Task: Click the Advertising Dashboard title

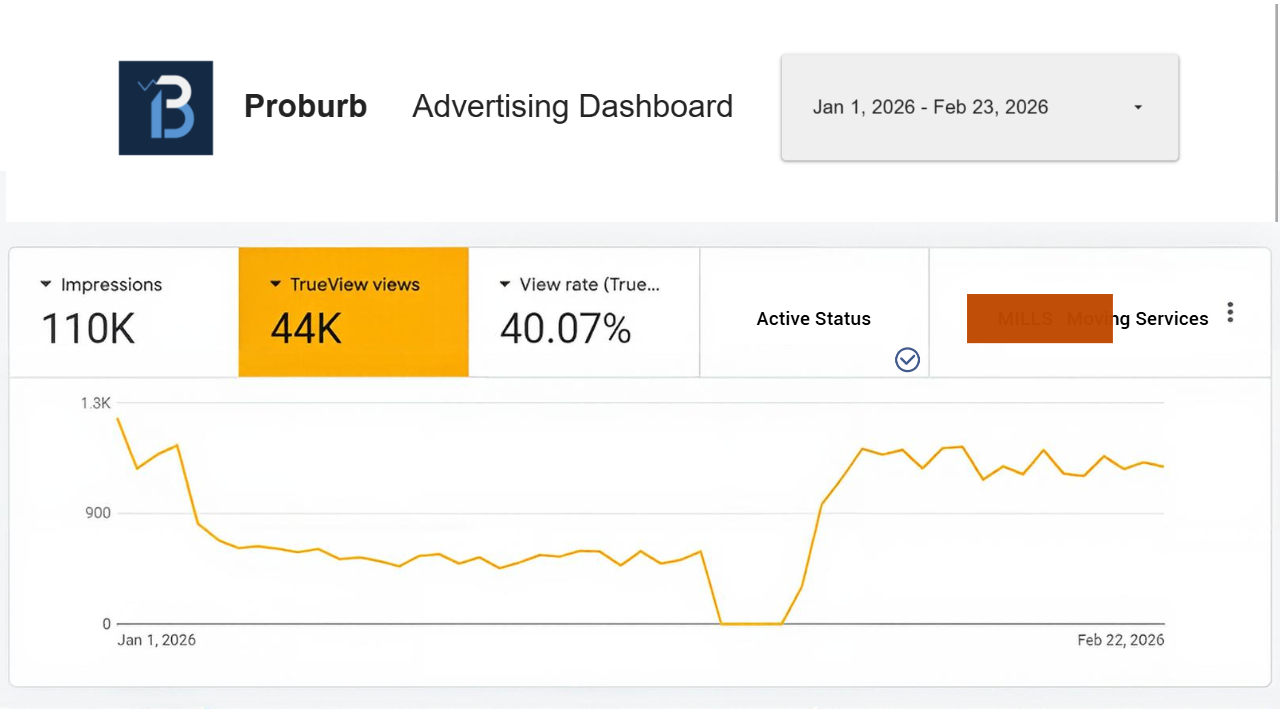Action: point(572,107)
